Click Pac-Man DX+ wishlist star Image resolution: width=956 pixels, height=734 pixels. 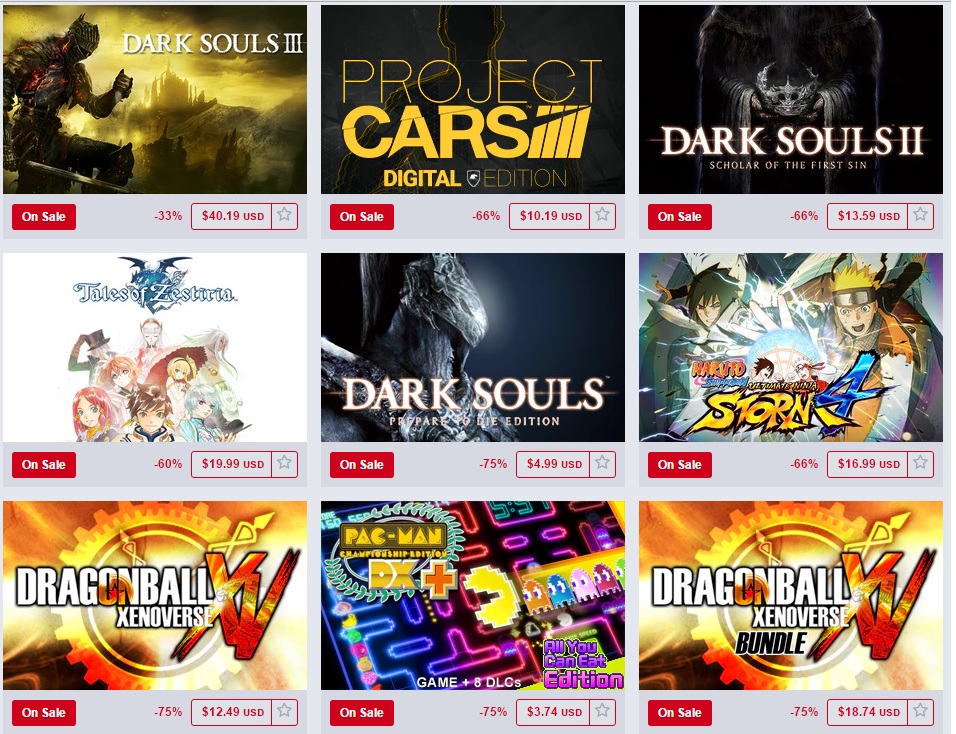point(602,712)
